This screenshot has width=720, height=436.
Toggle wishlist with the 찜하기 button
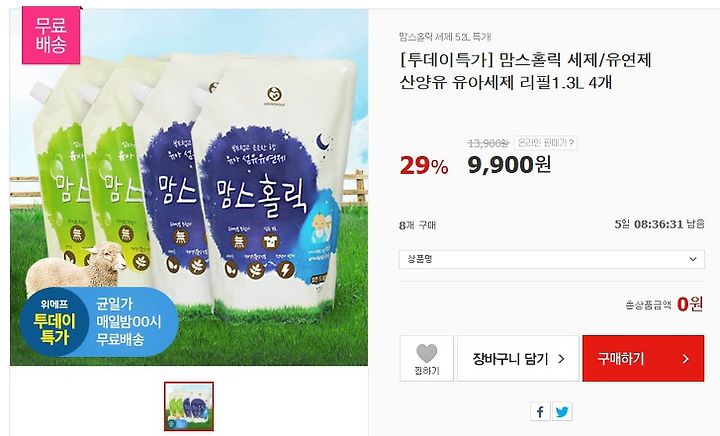427,358
